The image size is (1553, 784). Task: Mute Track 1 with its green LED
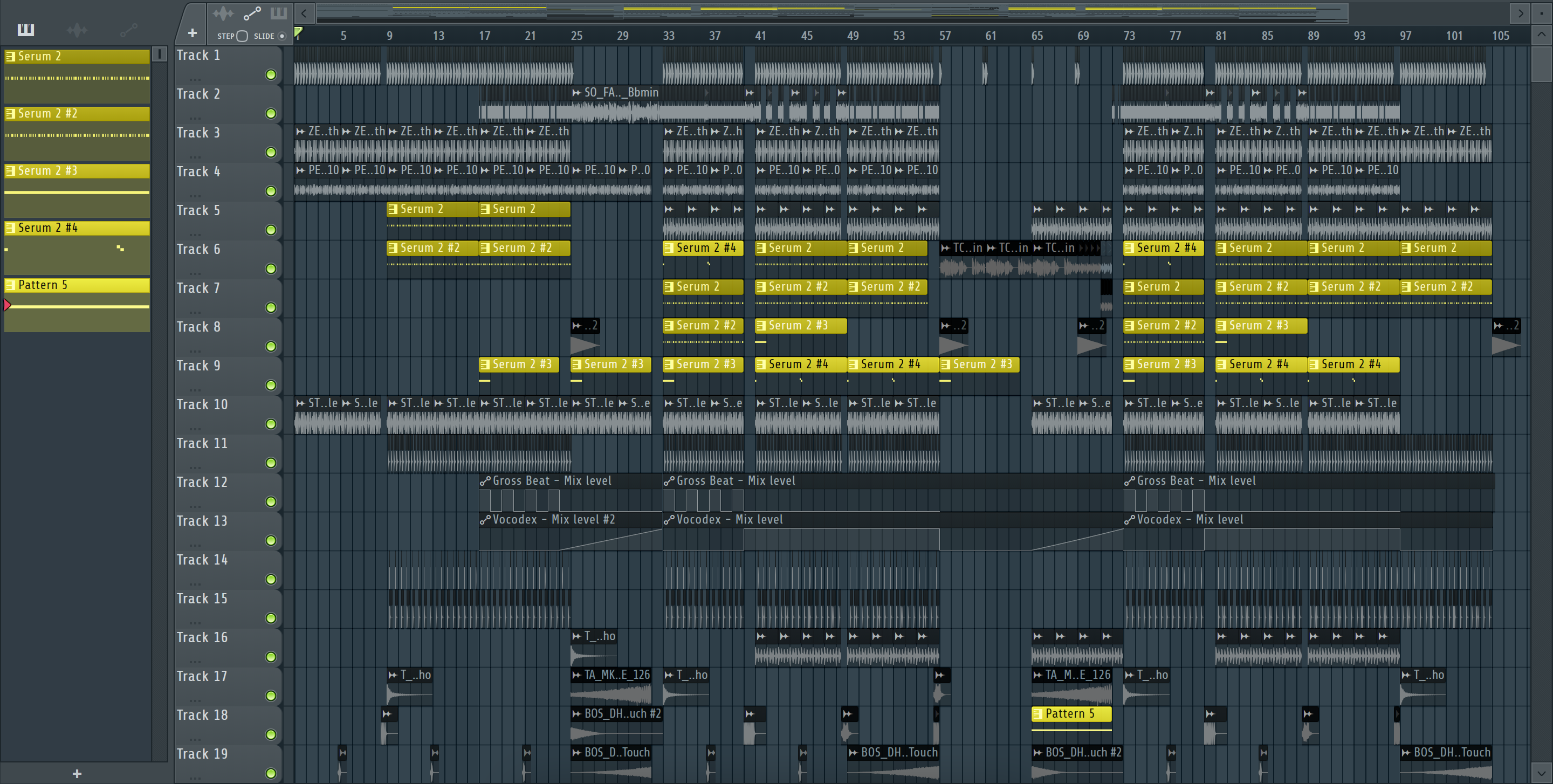[x=271, y=75]
